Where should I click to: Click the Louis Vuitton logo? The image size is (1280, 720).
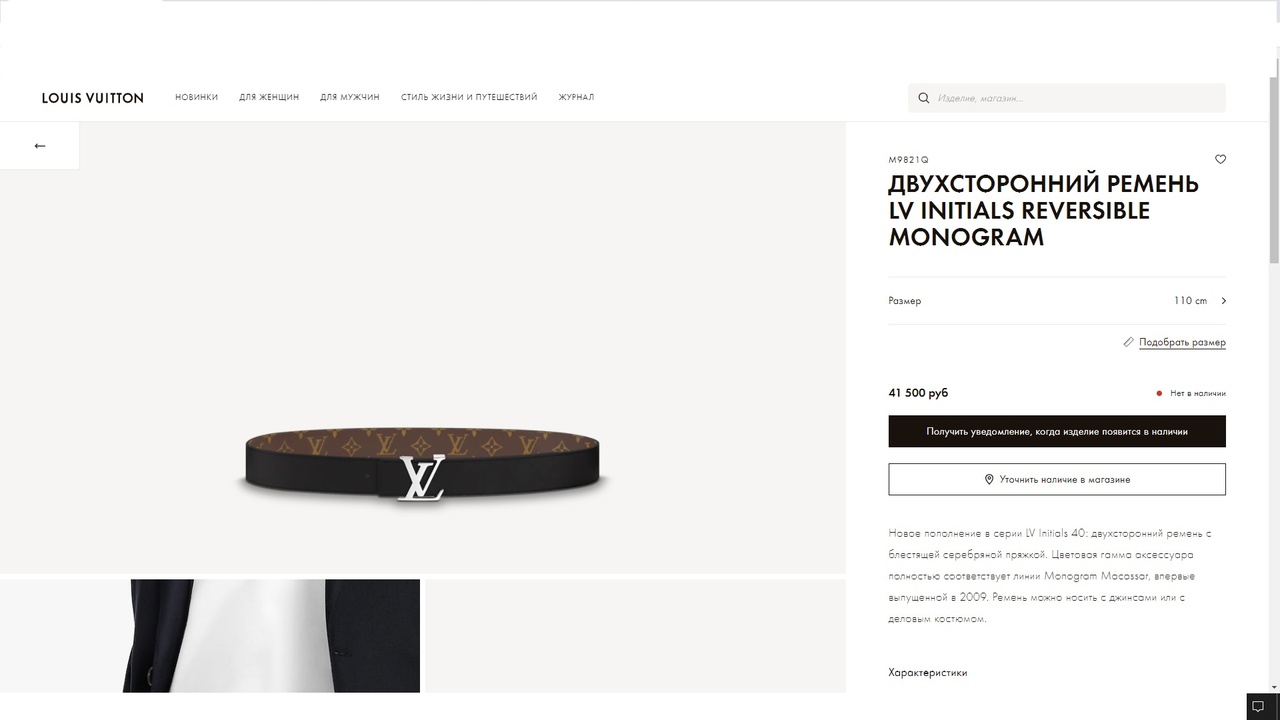click(92, 98)
